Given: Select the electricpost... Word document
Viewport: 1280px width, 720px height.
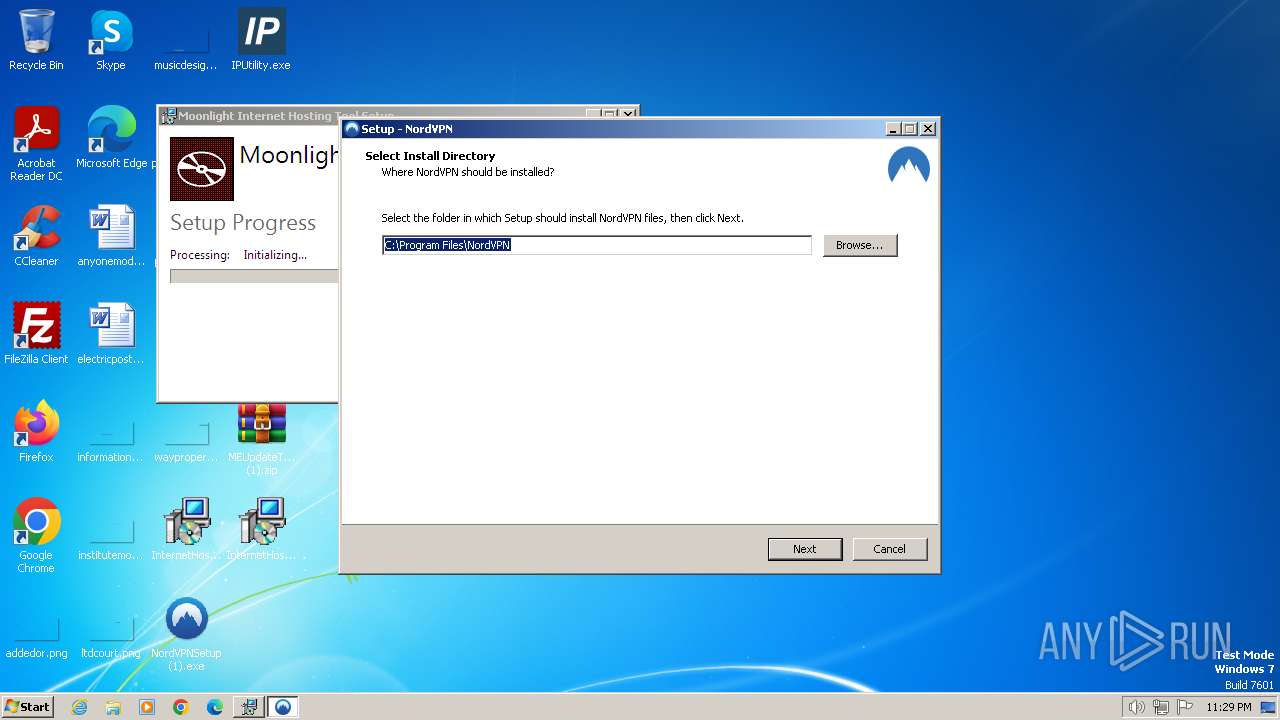Looking at the screenshot, I should (111, 333).
